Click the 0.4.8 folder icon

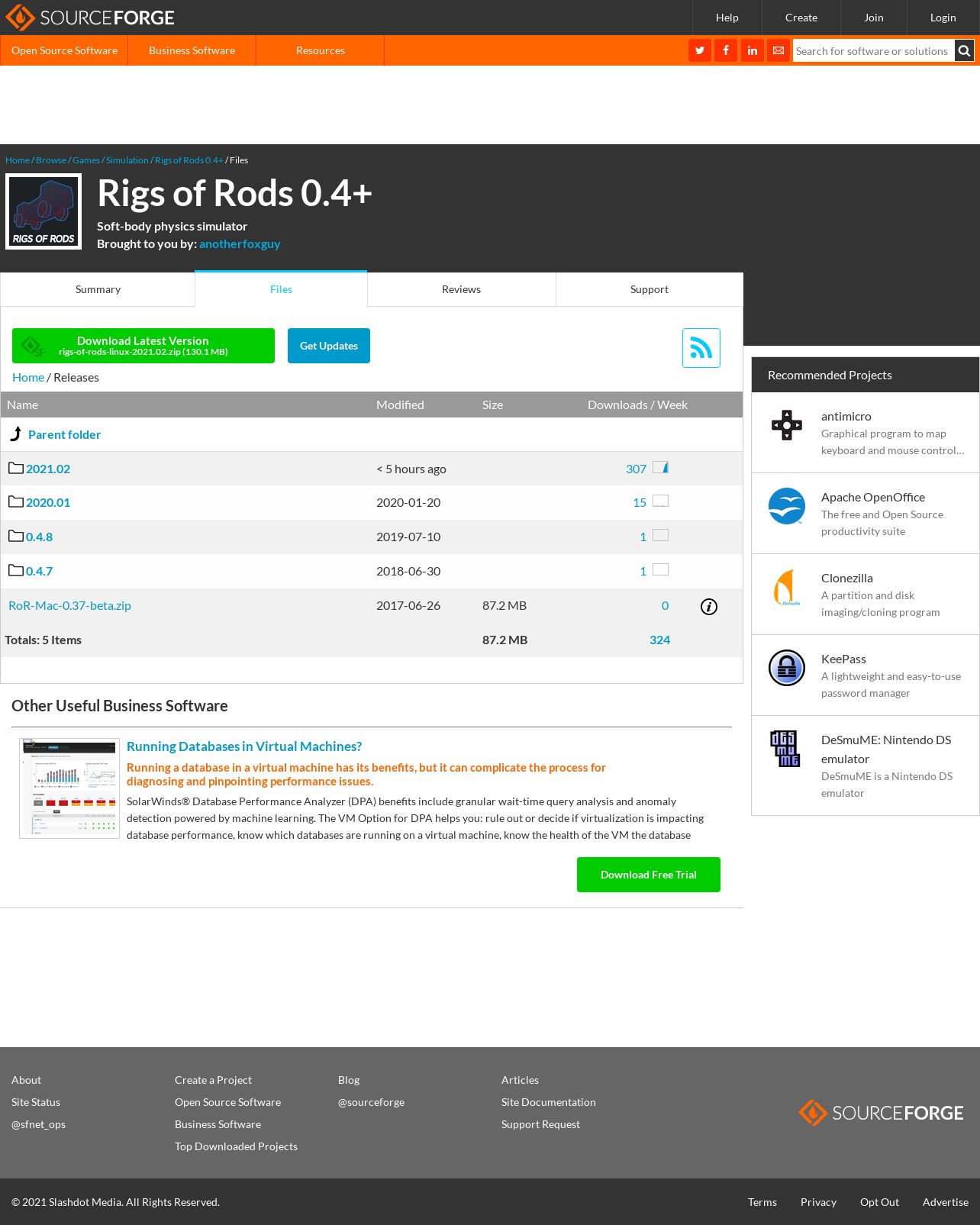(16, 536)
